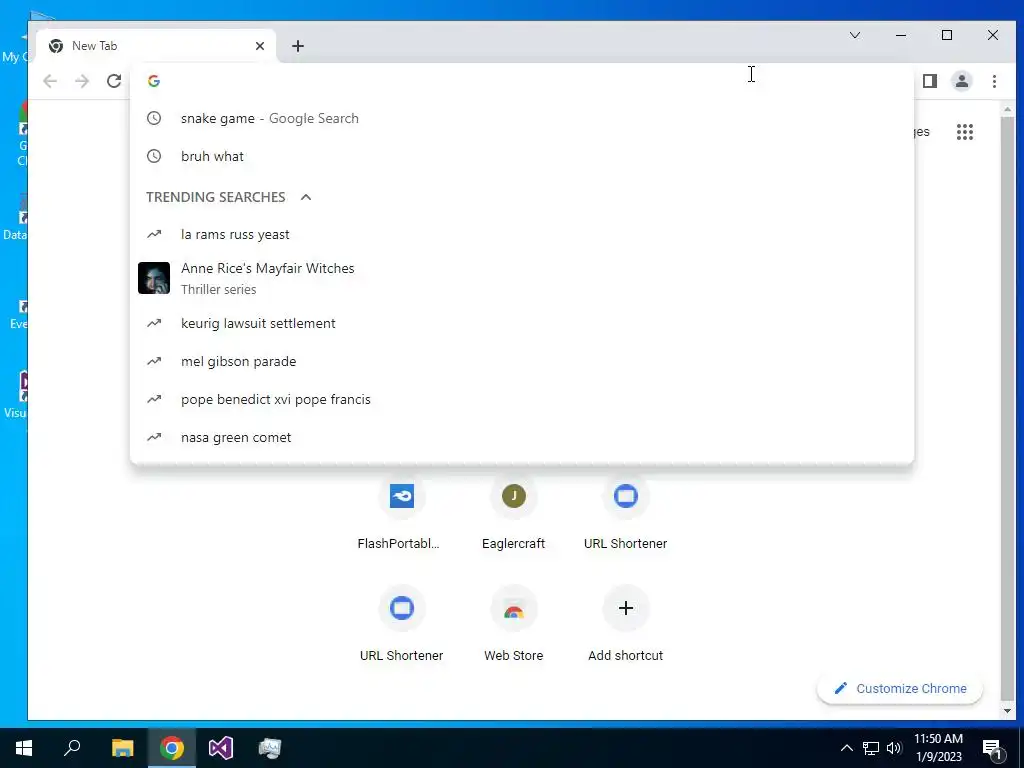
Task: Click the Google G icon in address bar
Action: [153, 81]
